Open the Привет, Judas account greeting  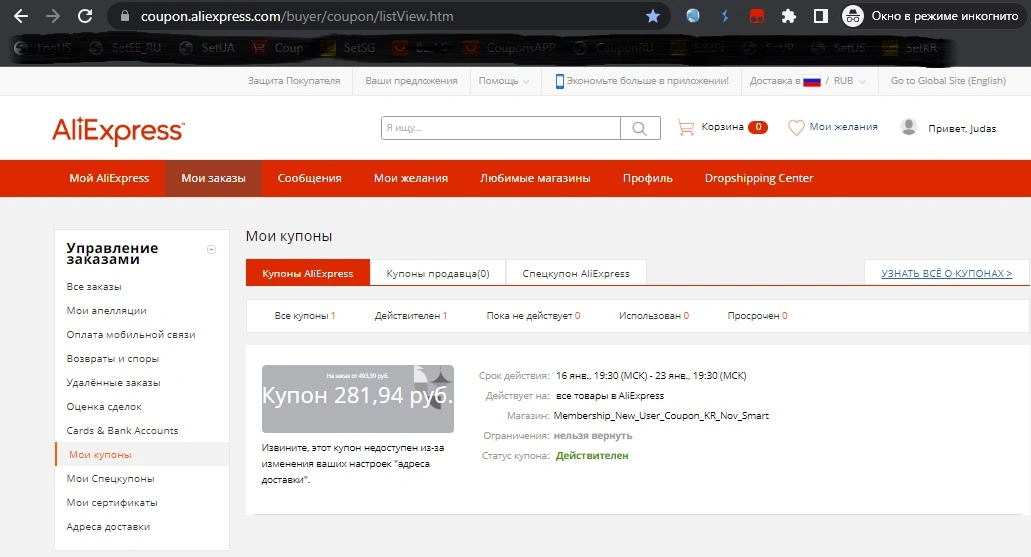click(x=962, y=128)
